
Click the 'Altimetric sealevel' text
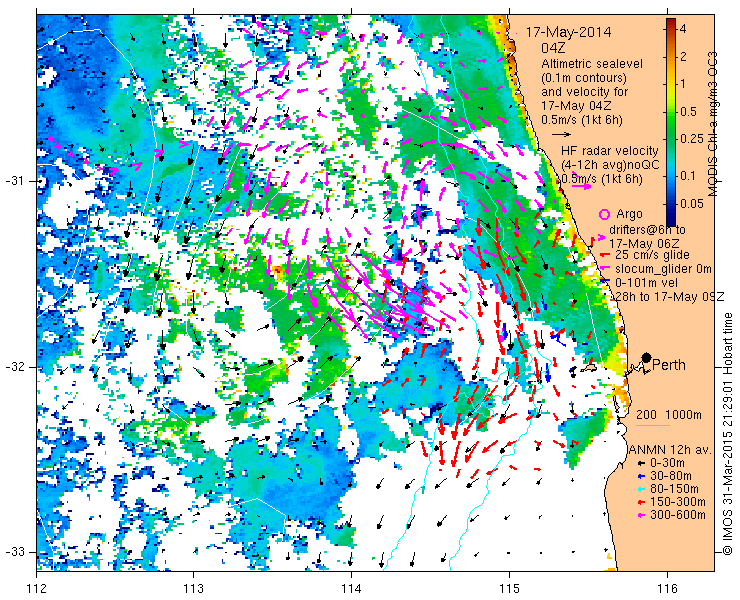[592, 64]
